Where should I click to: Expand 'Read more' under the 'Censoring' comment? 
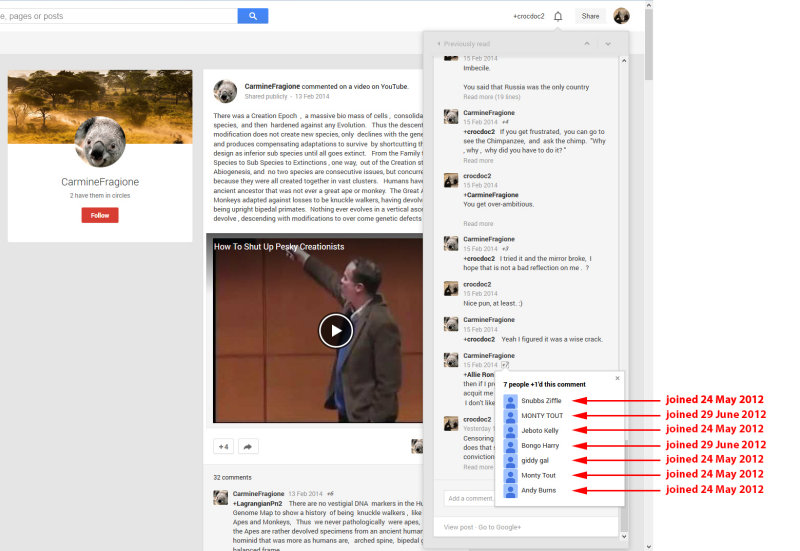[x=478, y=467]
